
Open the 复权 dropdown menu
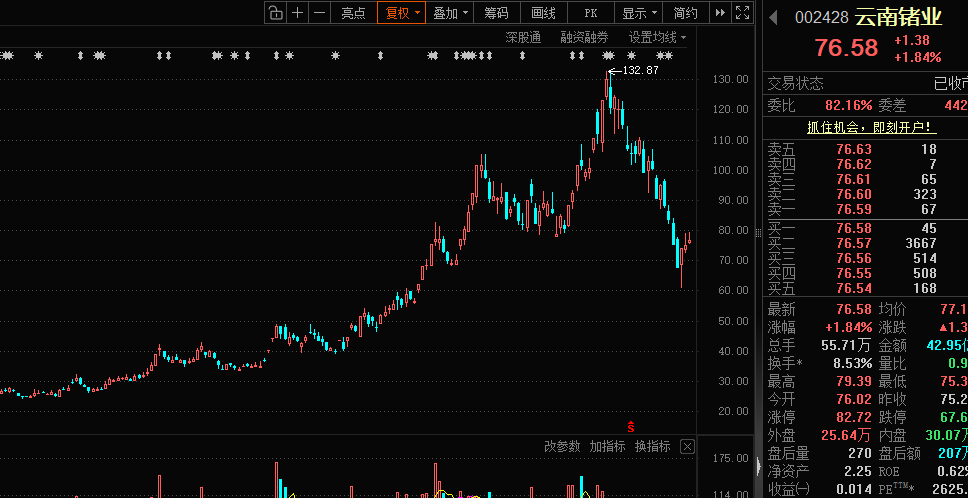[401, 13]
